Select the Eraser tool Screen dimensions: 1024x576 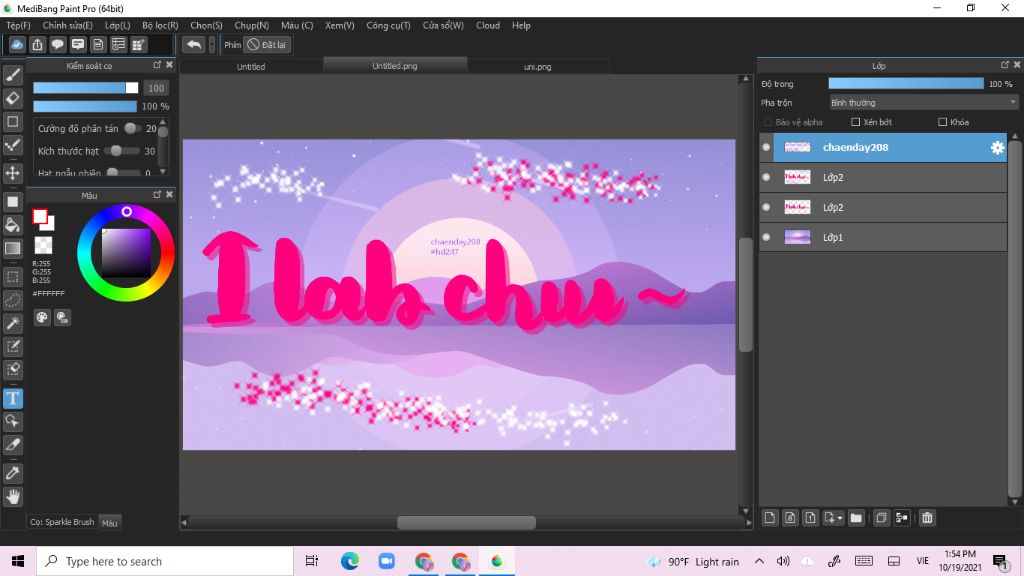12,99
